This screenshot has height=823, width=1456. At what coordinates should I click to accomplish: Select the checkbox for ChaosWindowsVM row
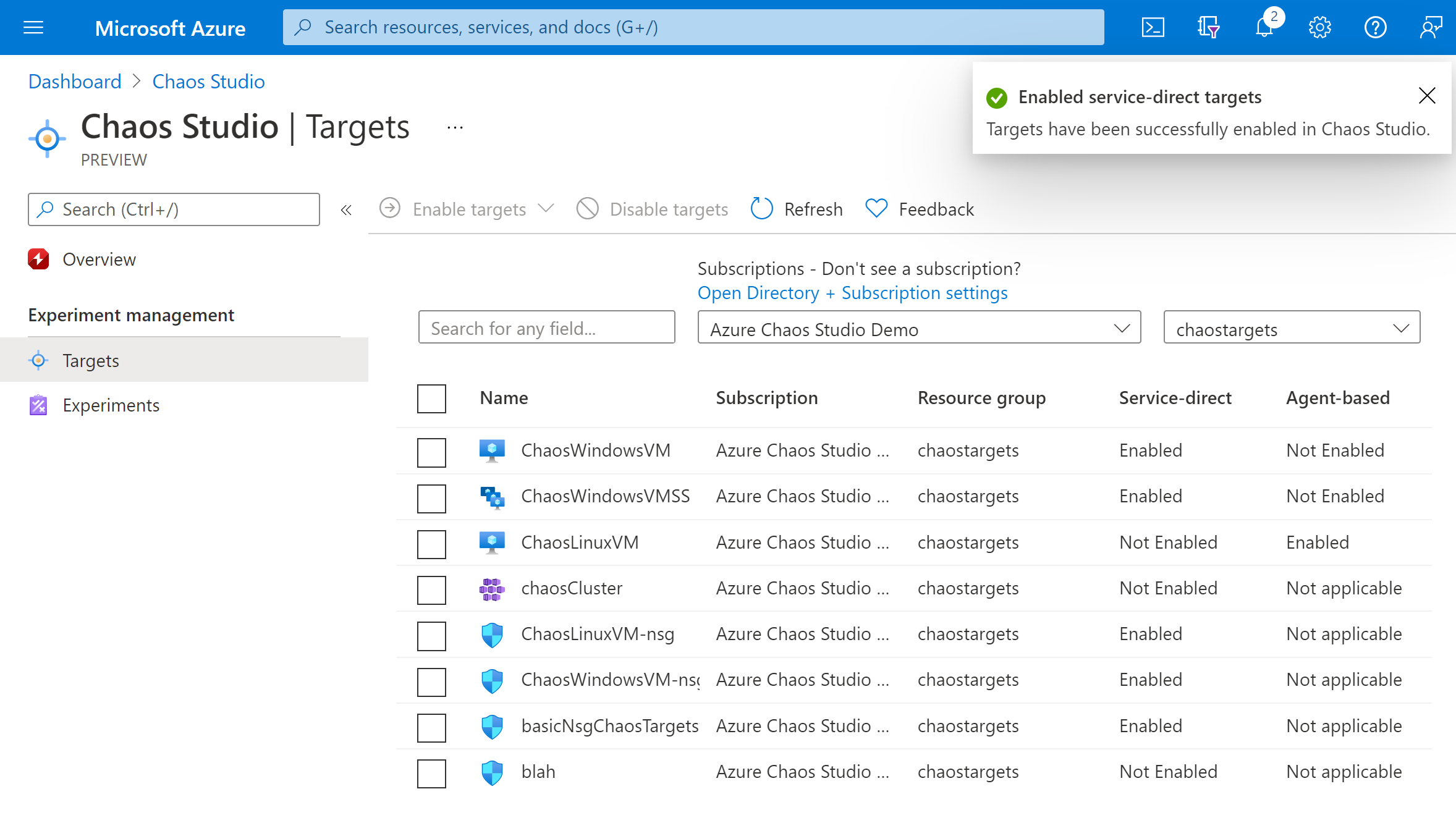click(432, 452)
